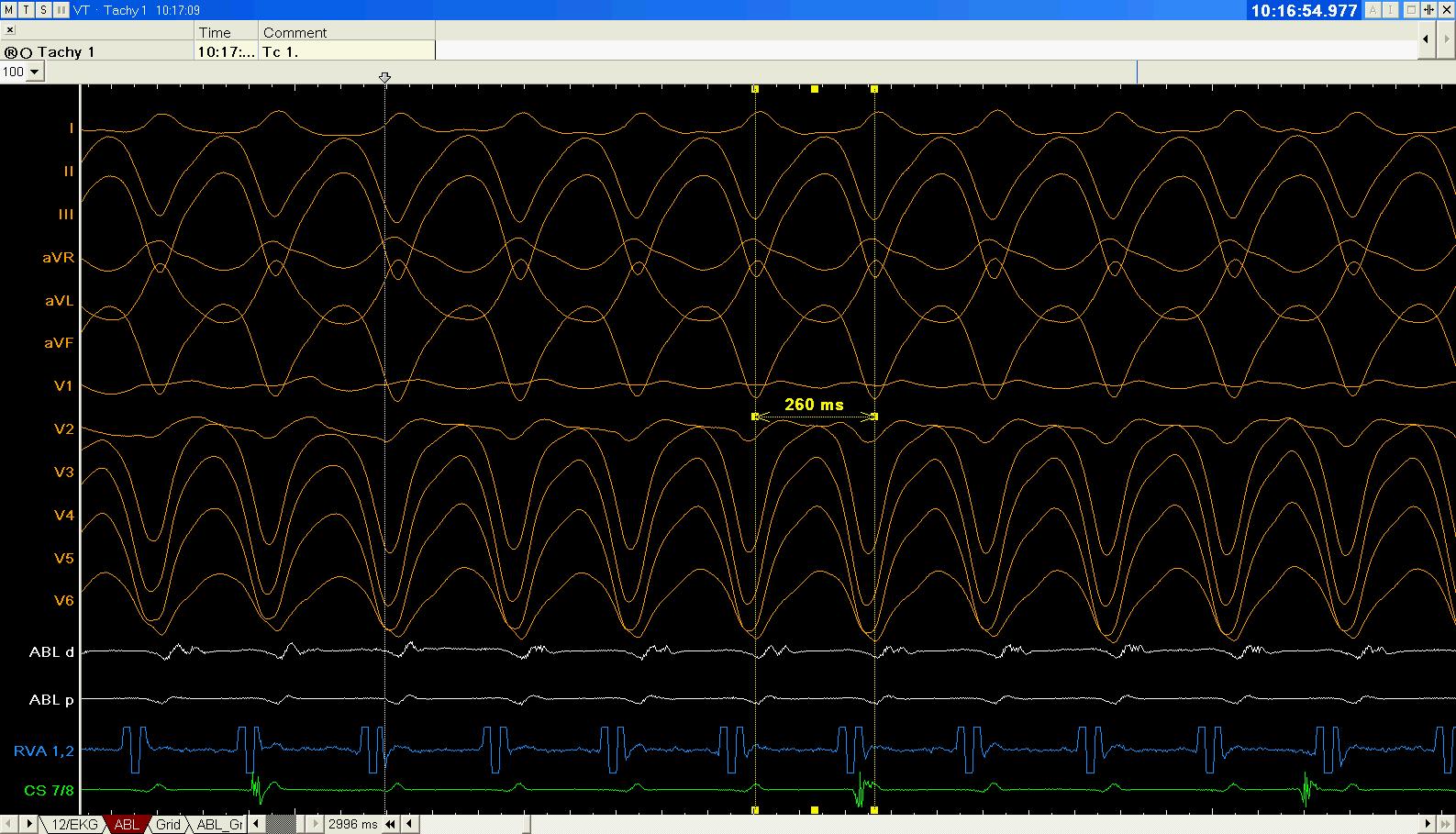Toggle the ABL d channel label
The width and height of the screenshot is (1456, 834).
pyautogui.click(x=51, y=652)
